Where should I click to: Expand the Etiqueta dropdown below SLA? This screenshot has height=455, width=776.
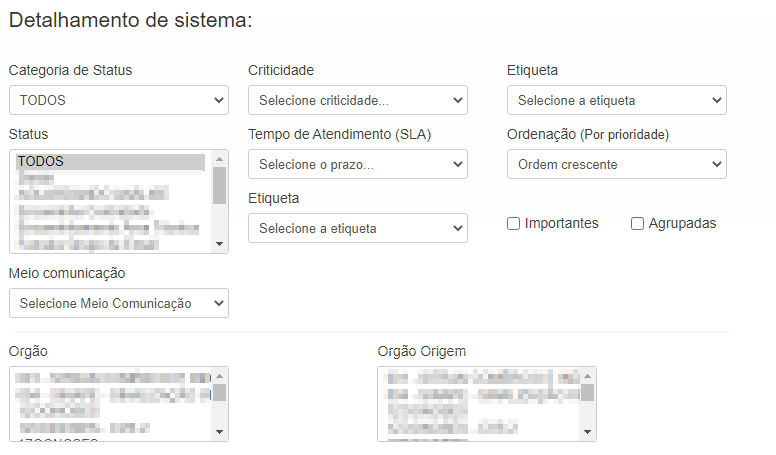coord(358,228)
